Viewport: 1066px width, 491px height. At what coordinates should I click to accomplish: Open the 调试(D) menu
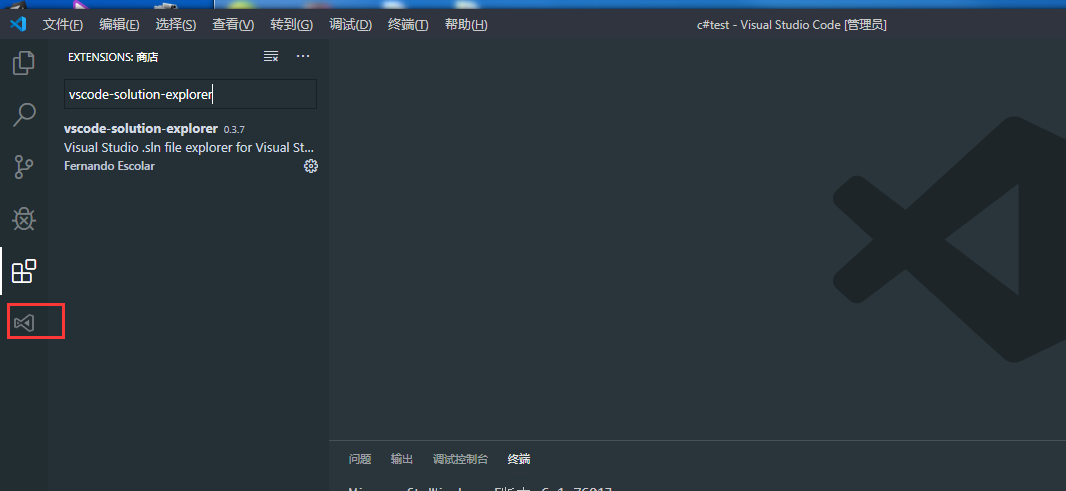pos(351,24)
